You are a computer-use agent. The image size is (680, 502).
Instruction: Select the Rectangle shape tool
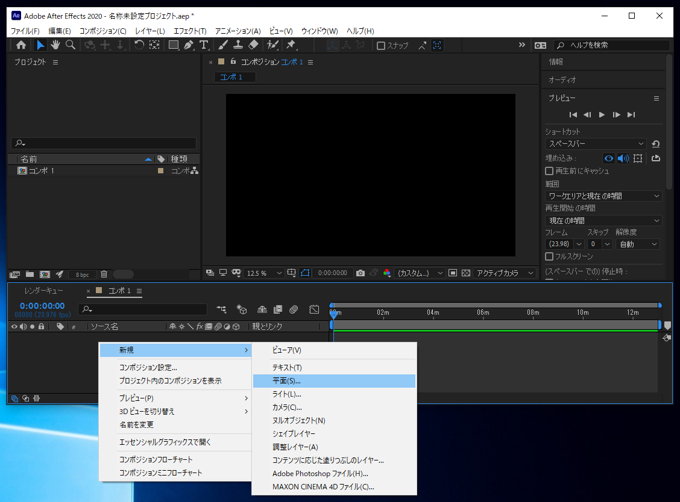tap(173, 45)
